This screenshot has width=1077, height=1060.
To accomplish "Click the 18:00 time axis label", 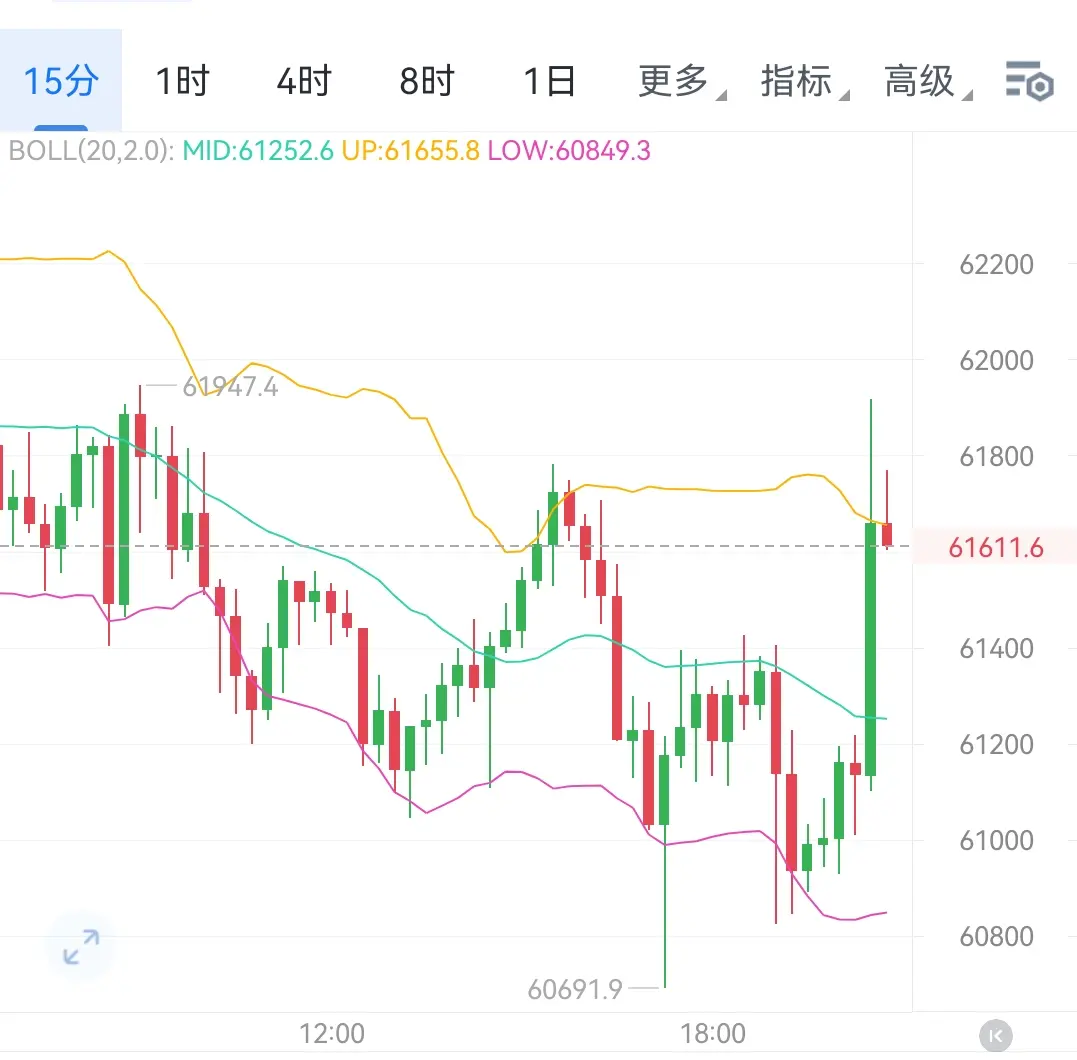I will (x=712, y=1033).
